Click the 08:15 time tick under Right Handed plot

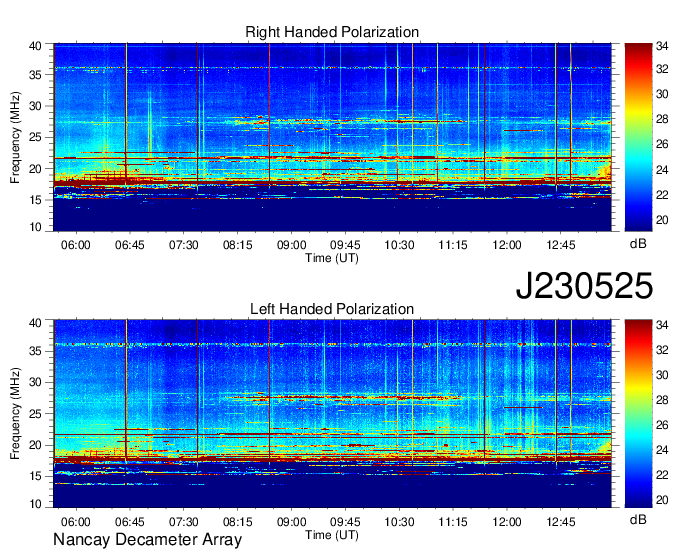pyautogui.click(x=237, y=245)
